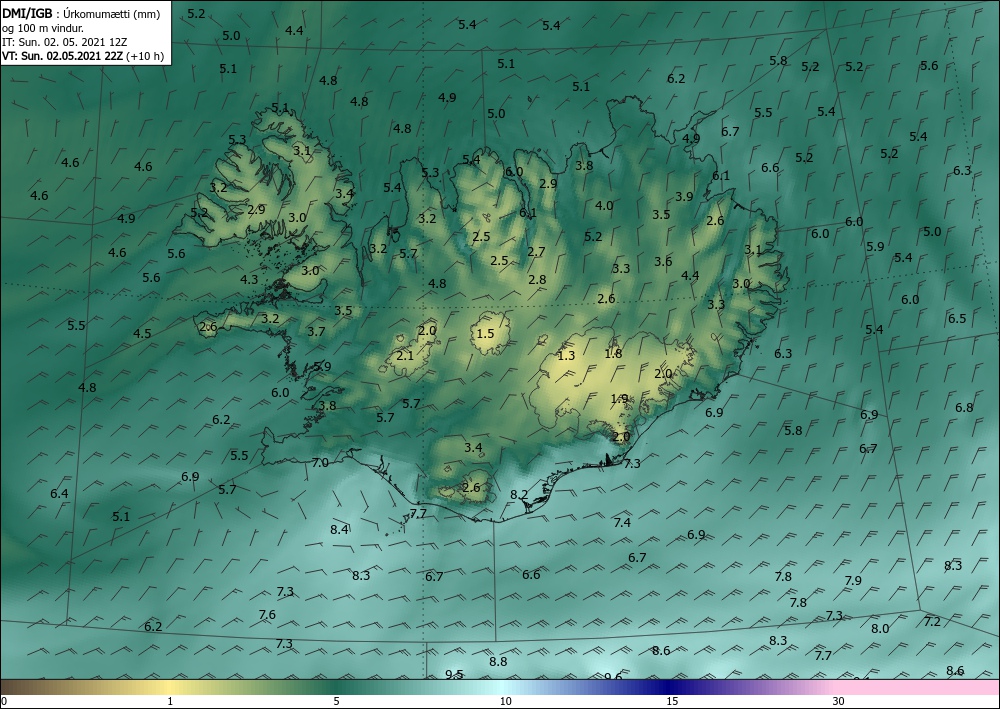The image size is (1000, 709).
Task: Click the 3.9 value on the map
Action: tap(684, 197)
